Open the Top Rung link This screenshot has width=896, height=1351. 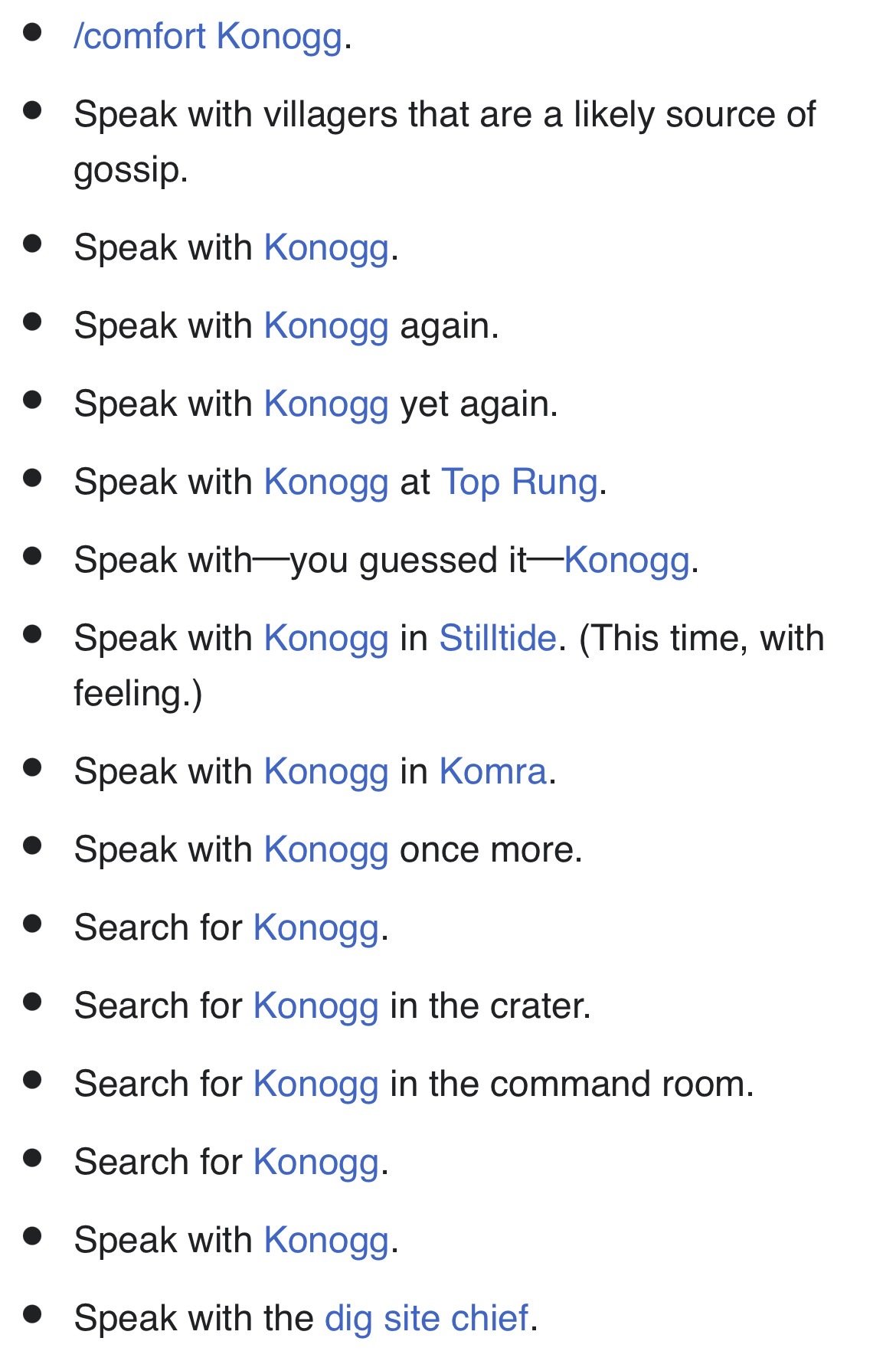pos(519,483)
